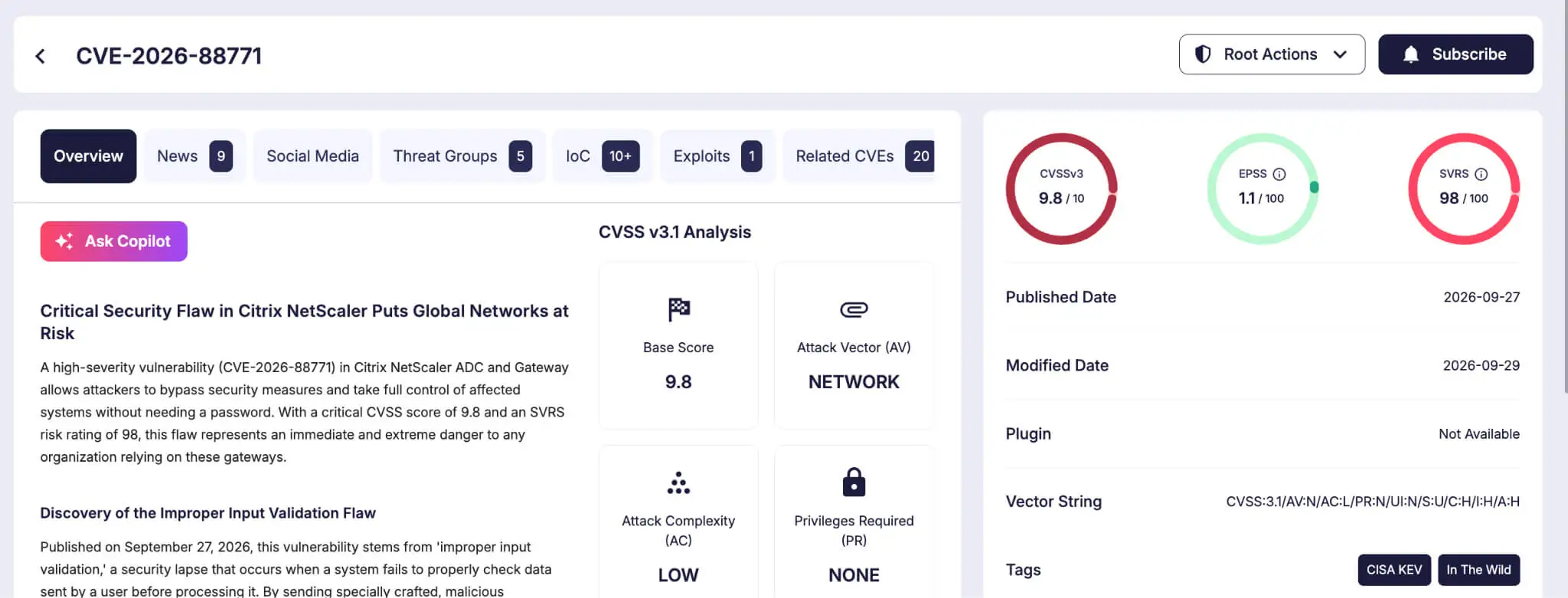
Task: Click the Base Score flag icon
Action: click(x=678, y=309)
